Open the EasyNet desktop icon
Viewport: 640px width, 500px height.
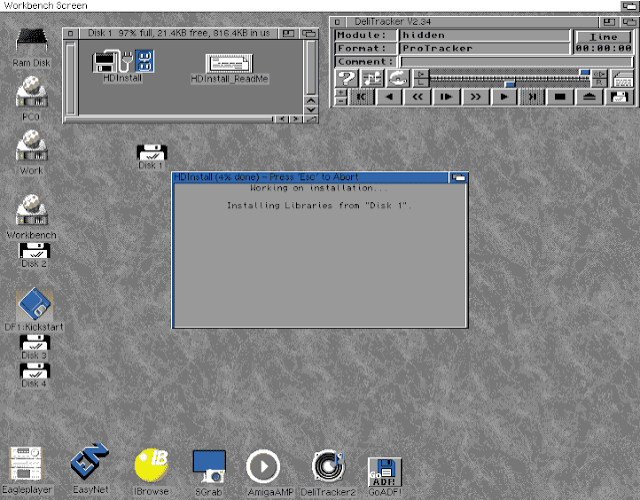88,465
